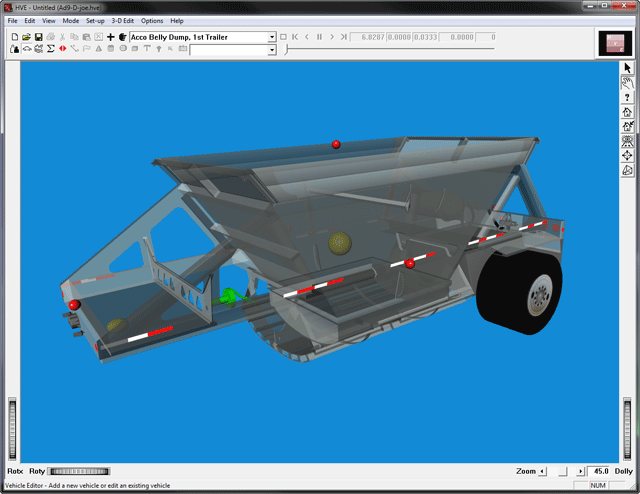Open the 3-D Edit menu
The width and height of the screenshot is (640, 494).
(x=122, y=20)
